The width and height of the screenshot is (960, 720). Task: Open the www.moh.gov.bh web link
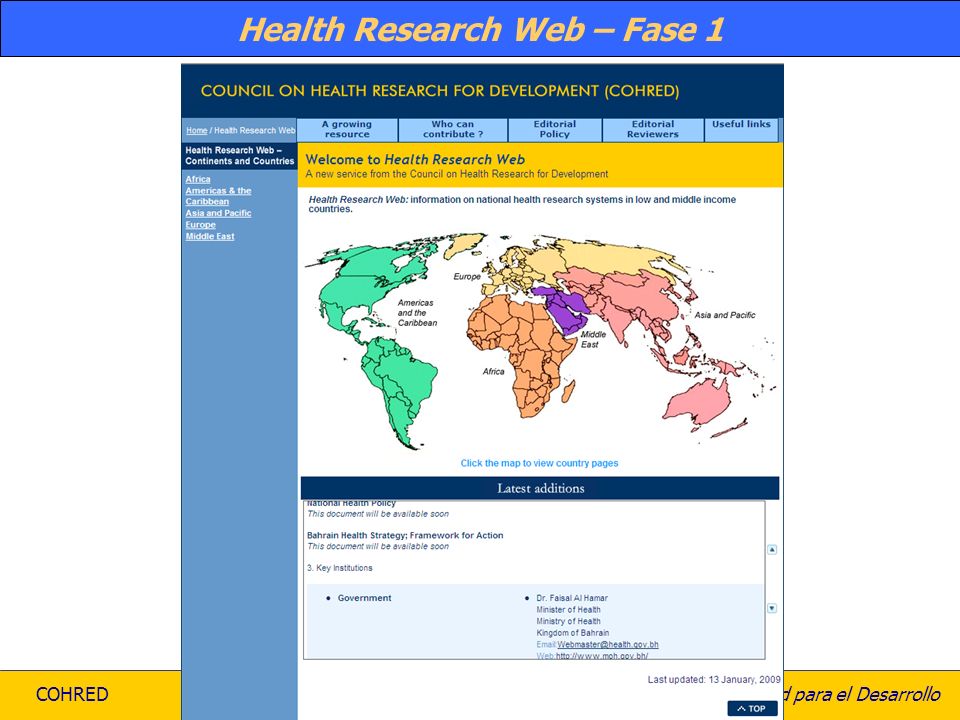tap(602, 656)
